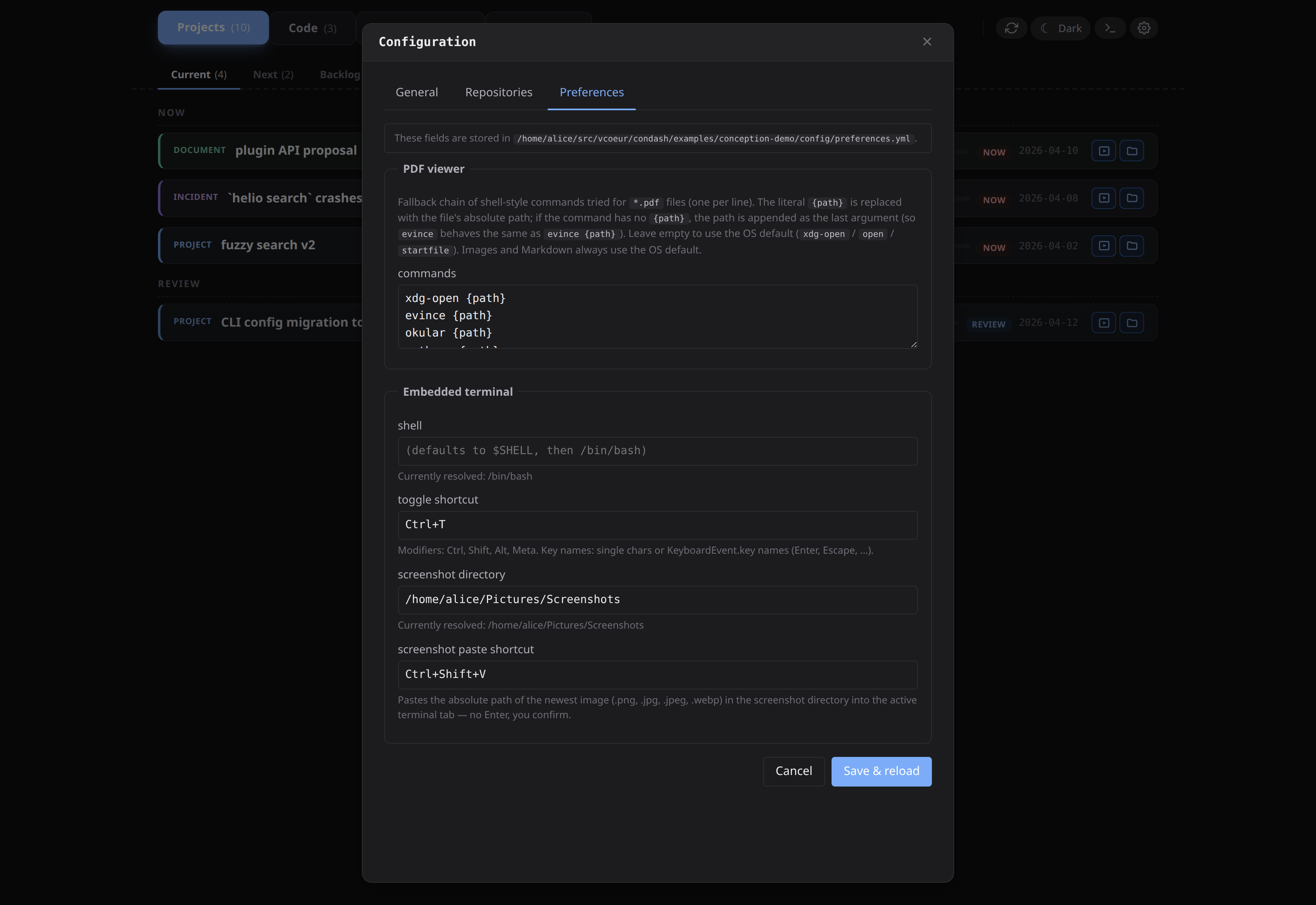Click inside the PDF viewer commands textarea
Screen dimensions: 1316x905
[657, 316]
